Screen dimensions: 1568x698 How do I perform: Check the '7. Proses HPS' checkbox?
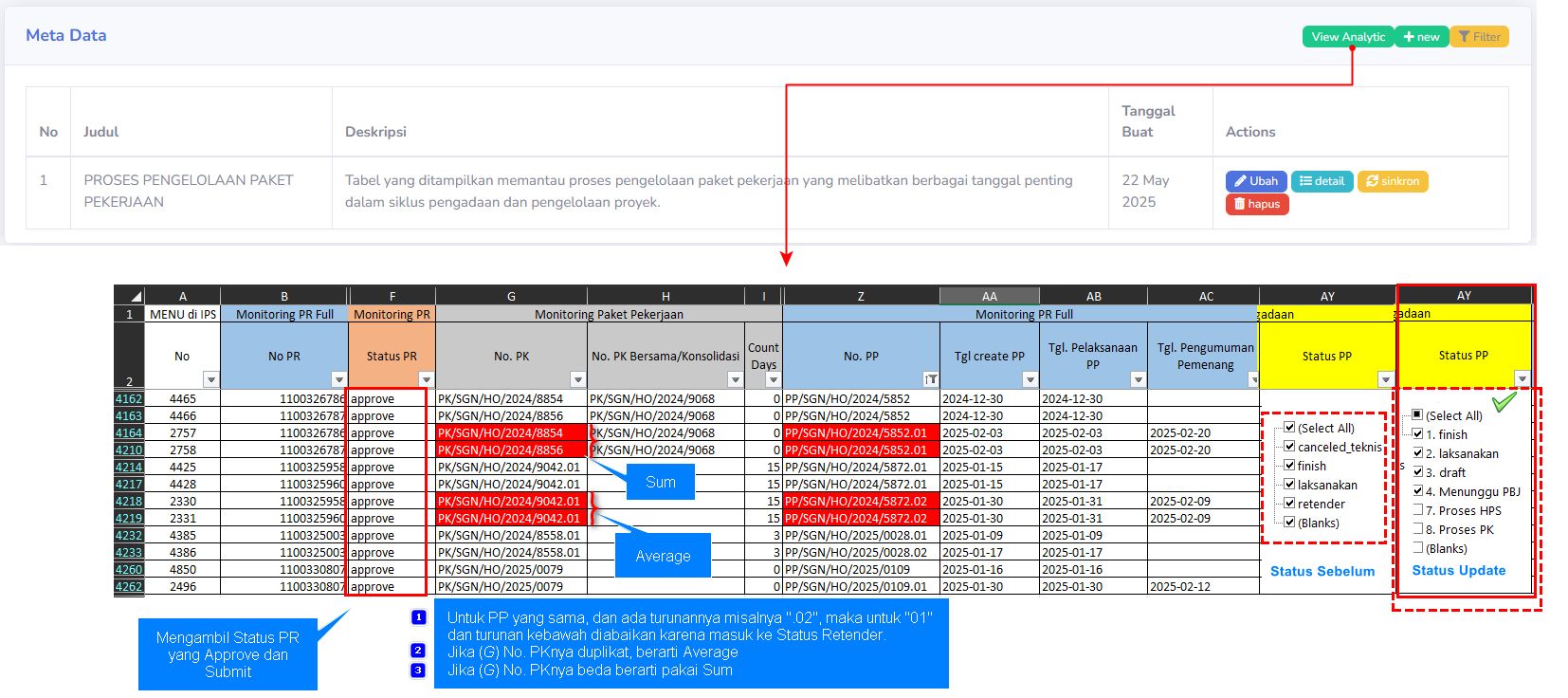click(x=1418, y=510)
